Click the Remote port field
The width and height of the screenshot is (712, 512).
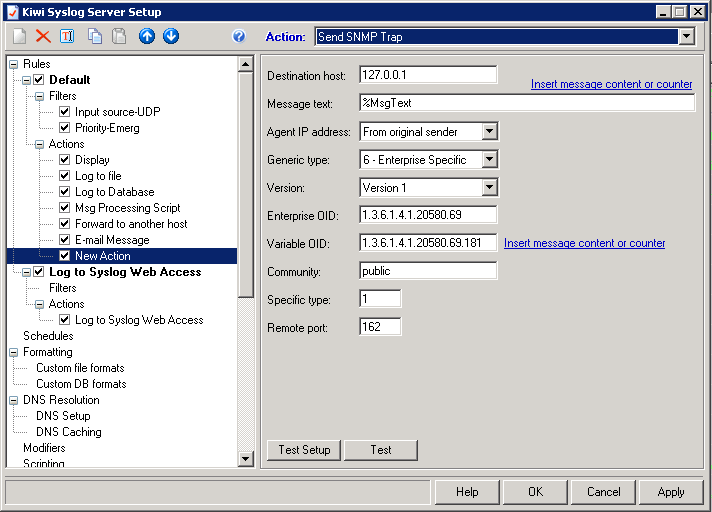pyautogui.click(x=380, y=327)
